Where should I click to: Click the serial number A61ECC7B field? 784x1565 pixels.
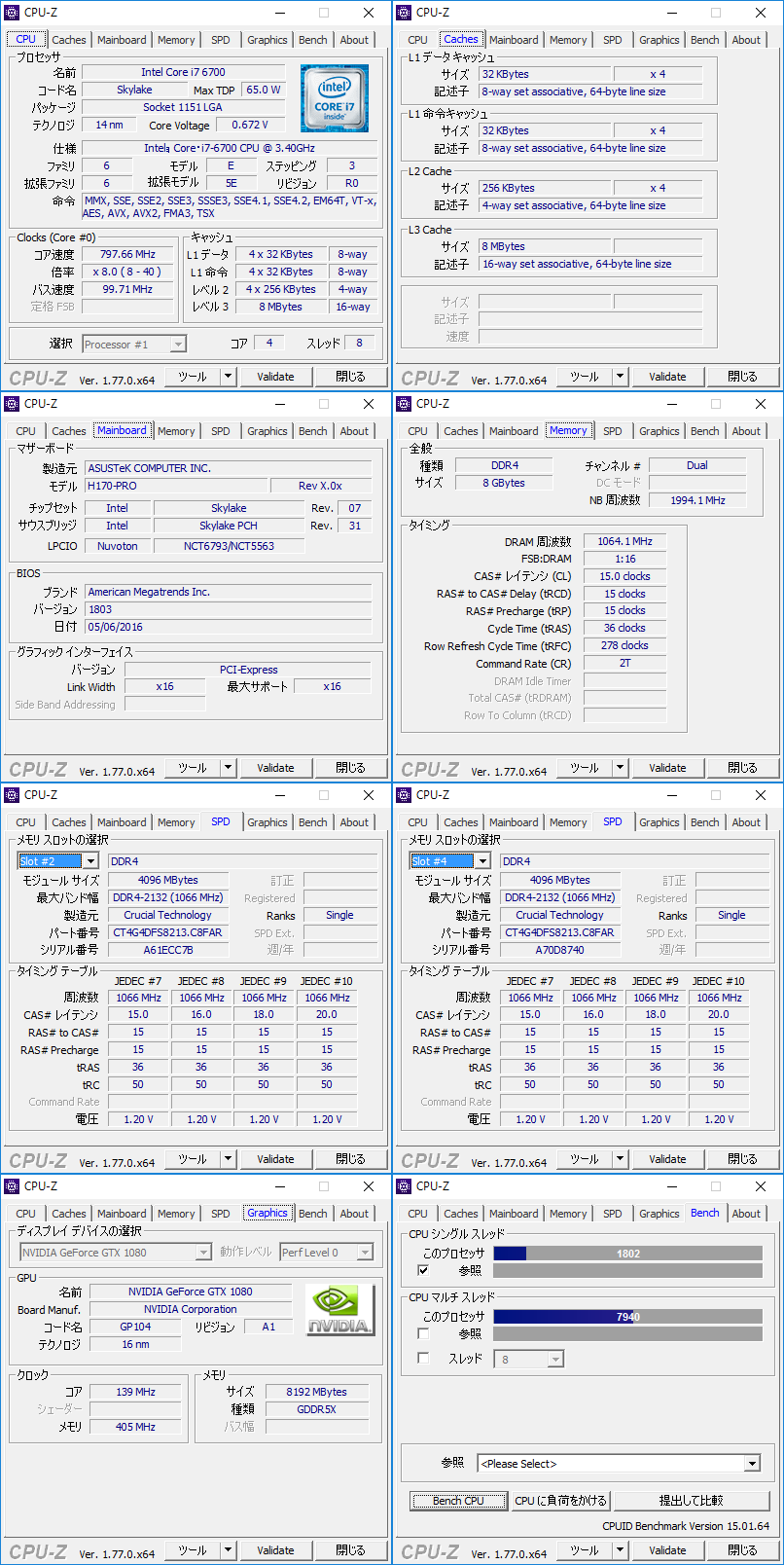pyautogui.click(x=168, y=950)
